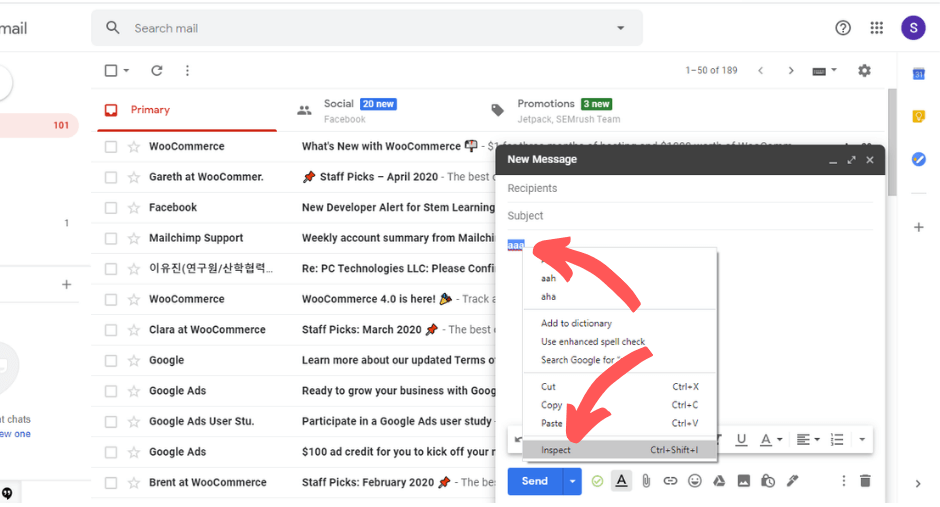Underline the selected text

tap(741, 439)
